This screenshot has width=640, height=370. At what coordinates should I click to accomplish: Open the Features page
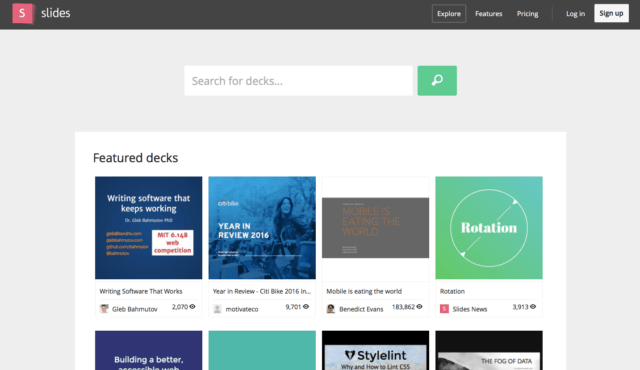click(489, 13)
